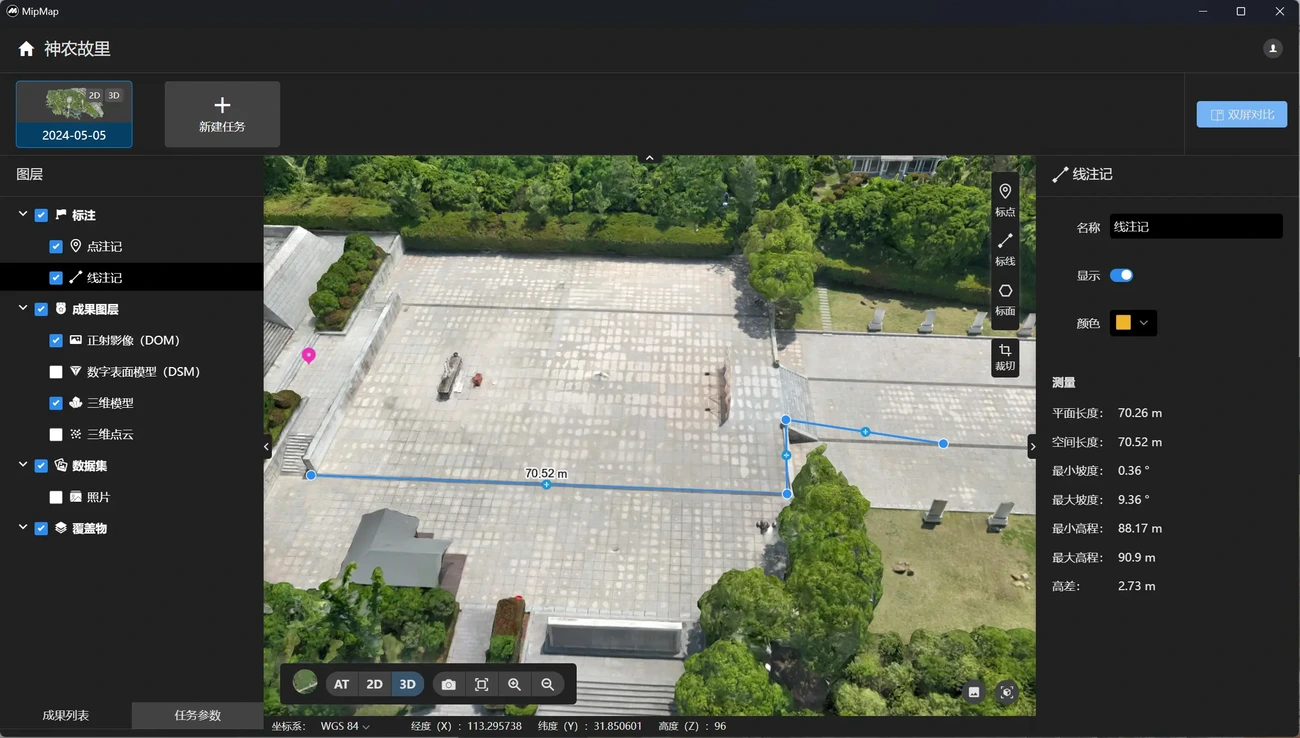Viewport: 1300px width, 738px height.
Task: Switch to the 成果列表 tab
Action: click(66, 715)
